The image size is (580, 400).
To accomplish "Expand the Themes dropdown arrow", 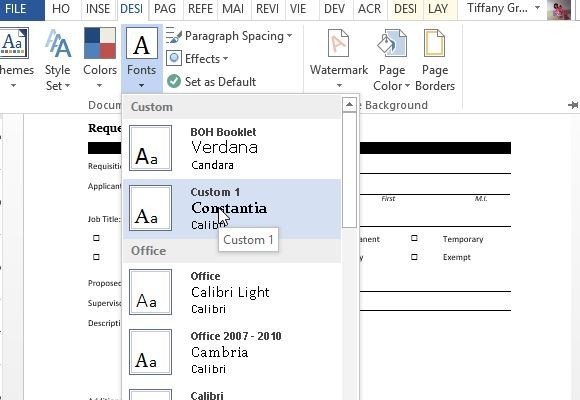I will pyautogui.click(x=13, y=86).
